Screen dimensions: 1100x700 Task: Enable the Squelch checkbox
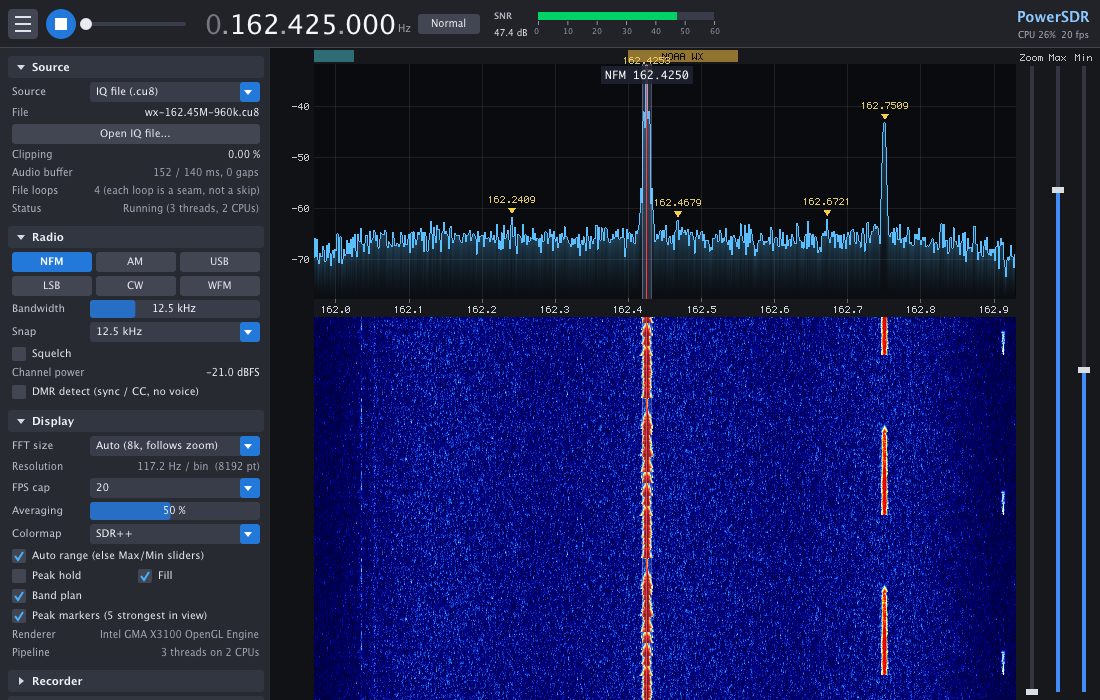tap(19, 354)
